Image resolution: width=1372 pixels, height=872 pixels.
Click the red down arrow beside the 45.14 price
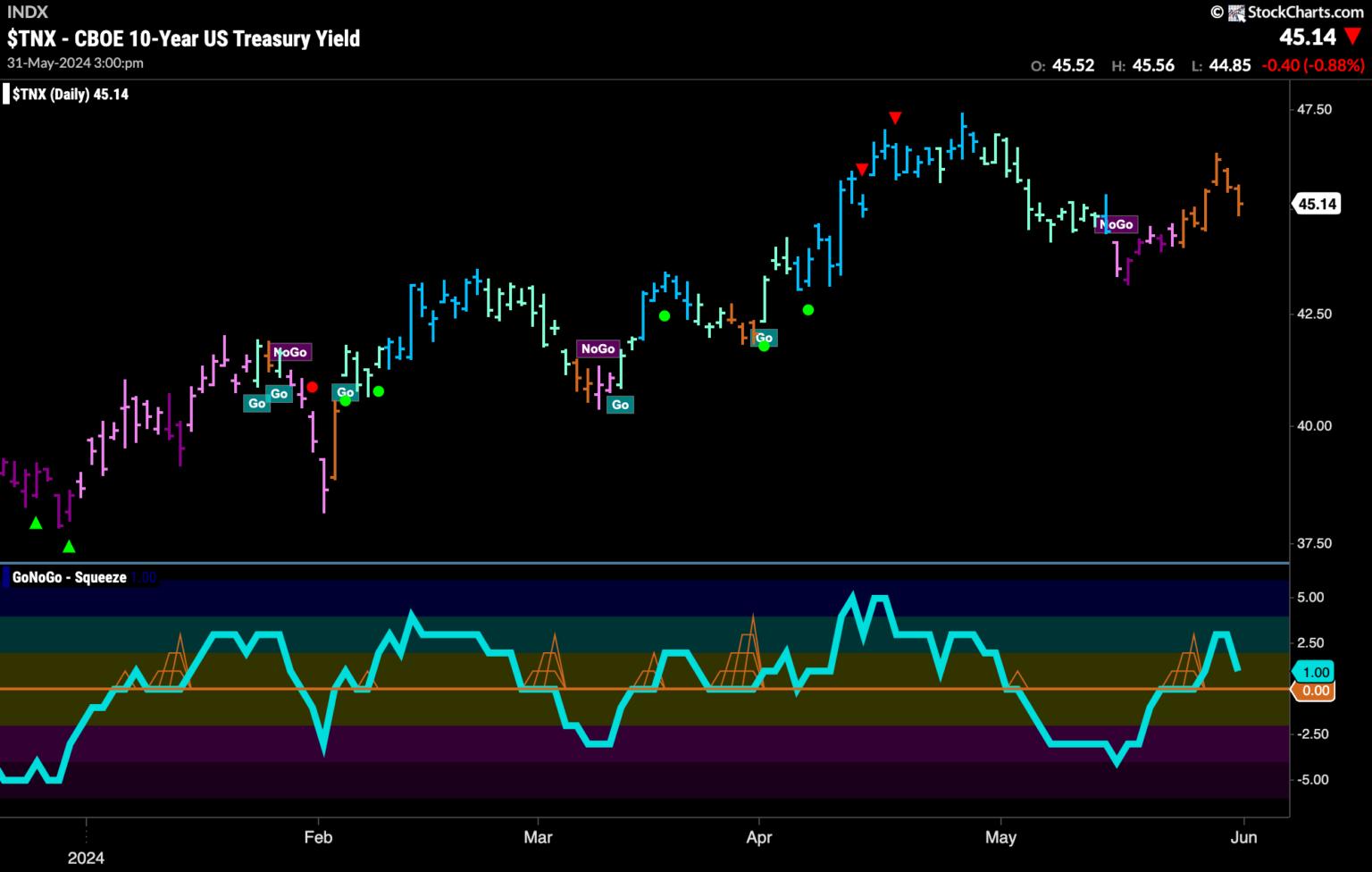1353,37
